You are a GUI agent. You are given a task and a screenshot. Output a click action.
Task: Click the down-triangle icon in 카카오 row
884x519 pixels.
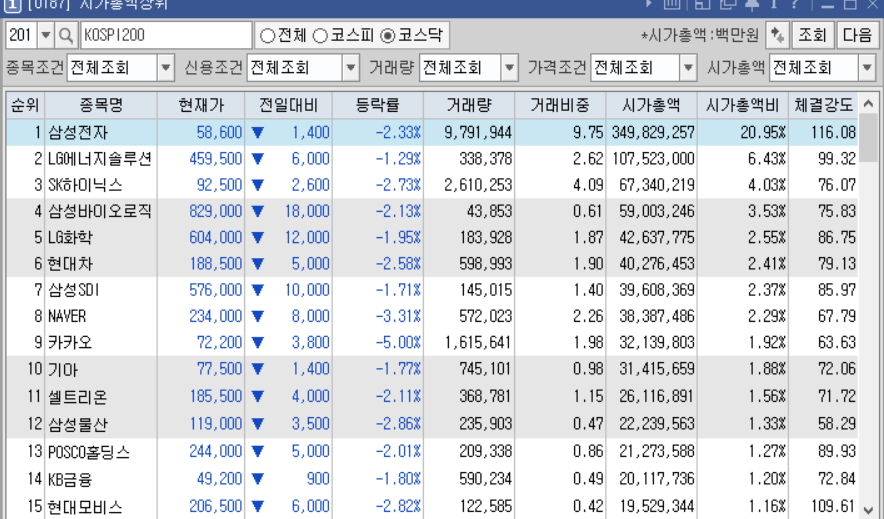258,343
